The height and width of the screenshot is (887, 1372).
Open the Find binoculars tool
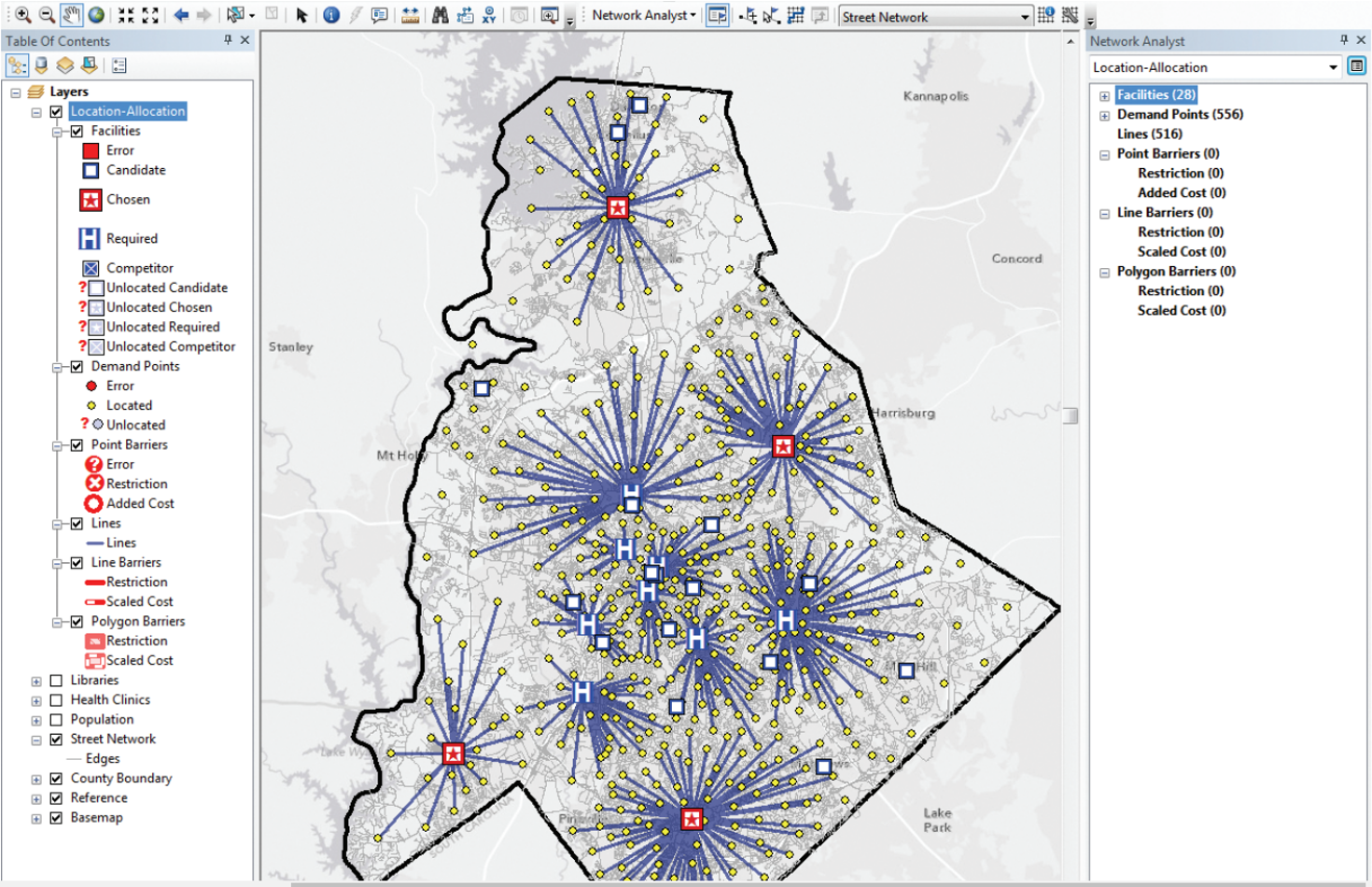coord(441,15)
